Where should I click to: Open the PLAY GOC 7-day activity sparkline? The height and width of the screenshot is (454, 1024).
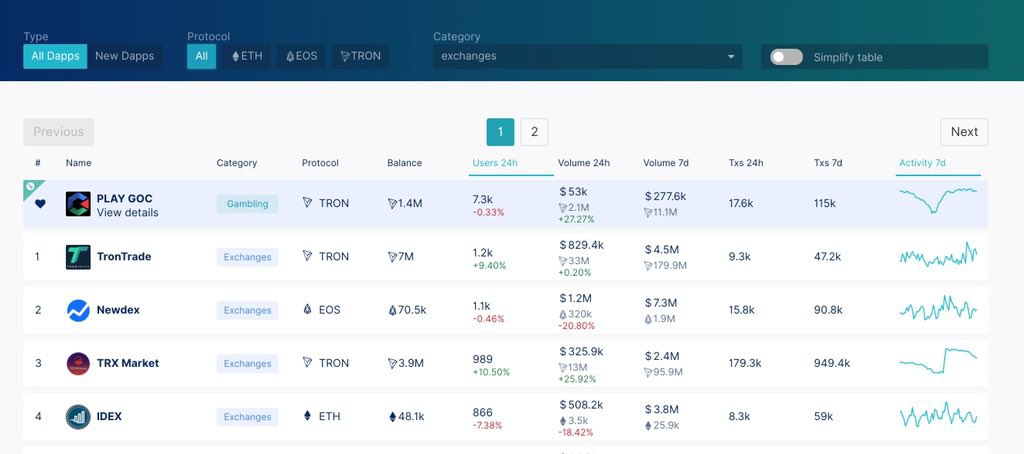point(938,200)
